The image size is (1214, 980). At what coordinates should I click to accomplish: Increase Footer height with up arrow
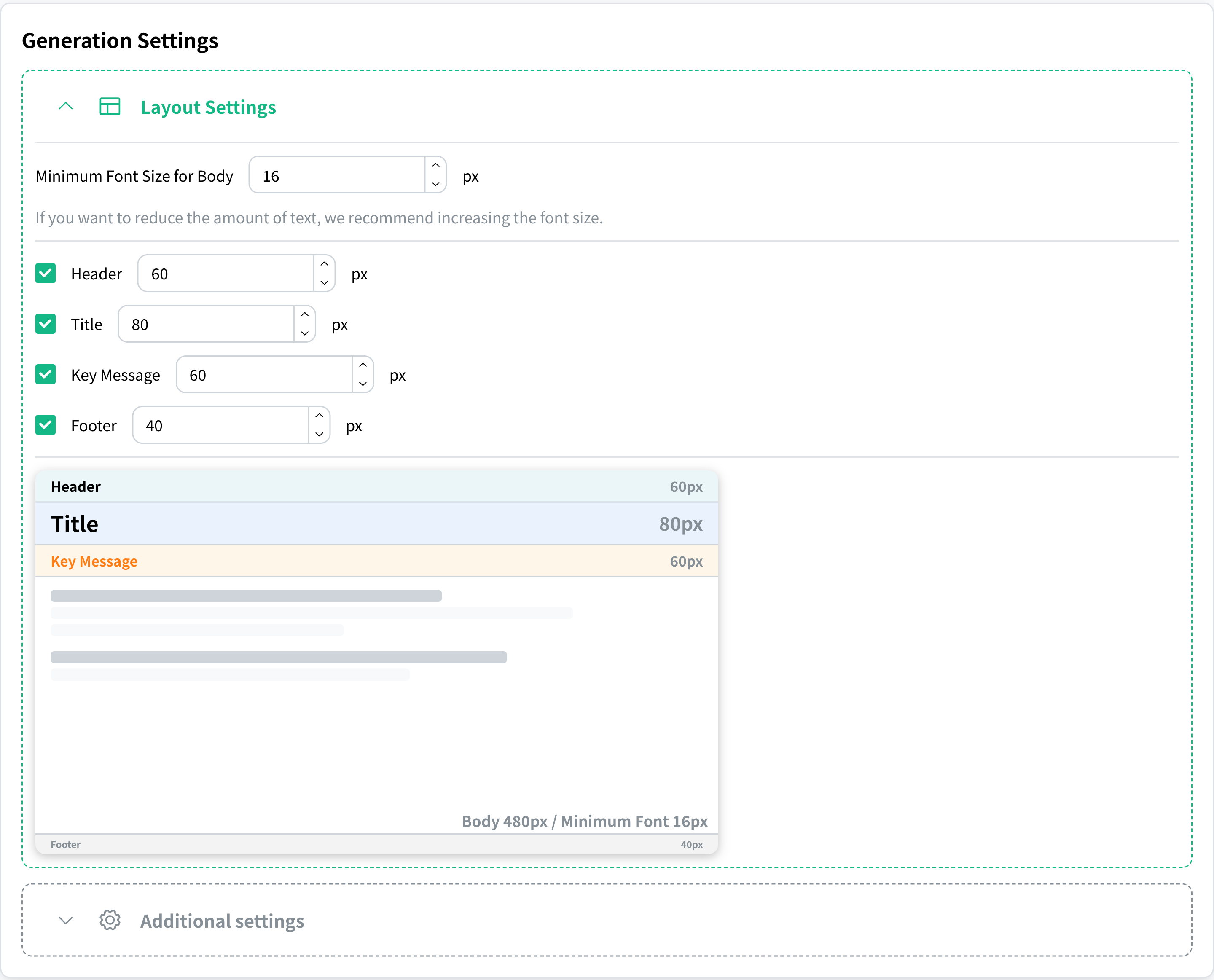tap(320, 416)
